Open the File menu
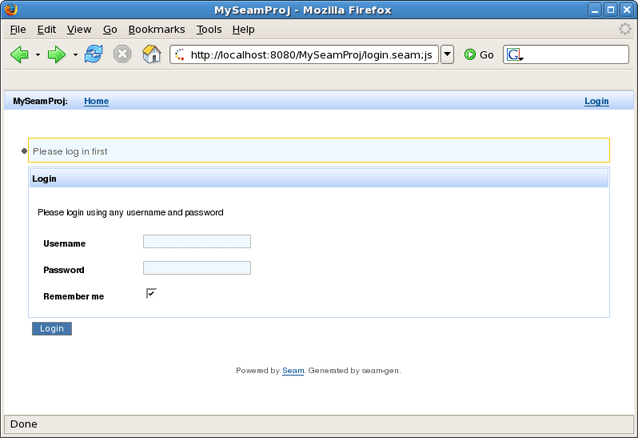638x438 pixels. [x=18, y=30]
